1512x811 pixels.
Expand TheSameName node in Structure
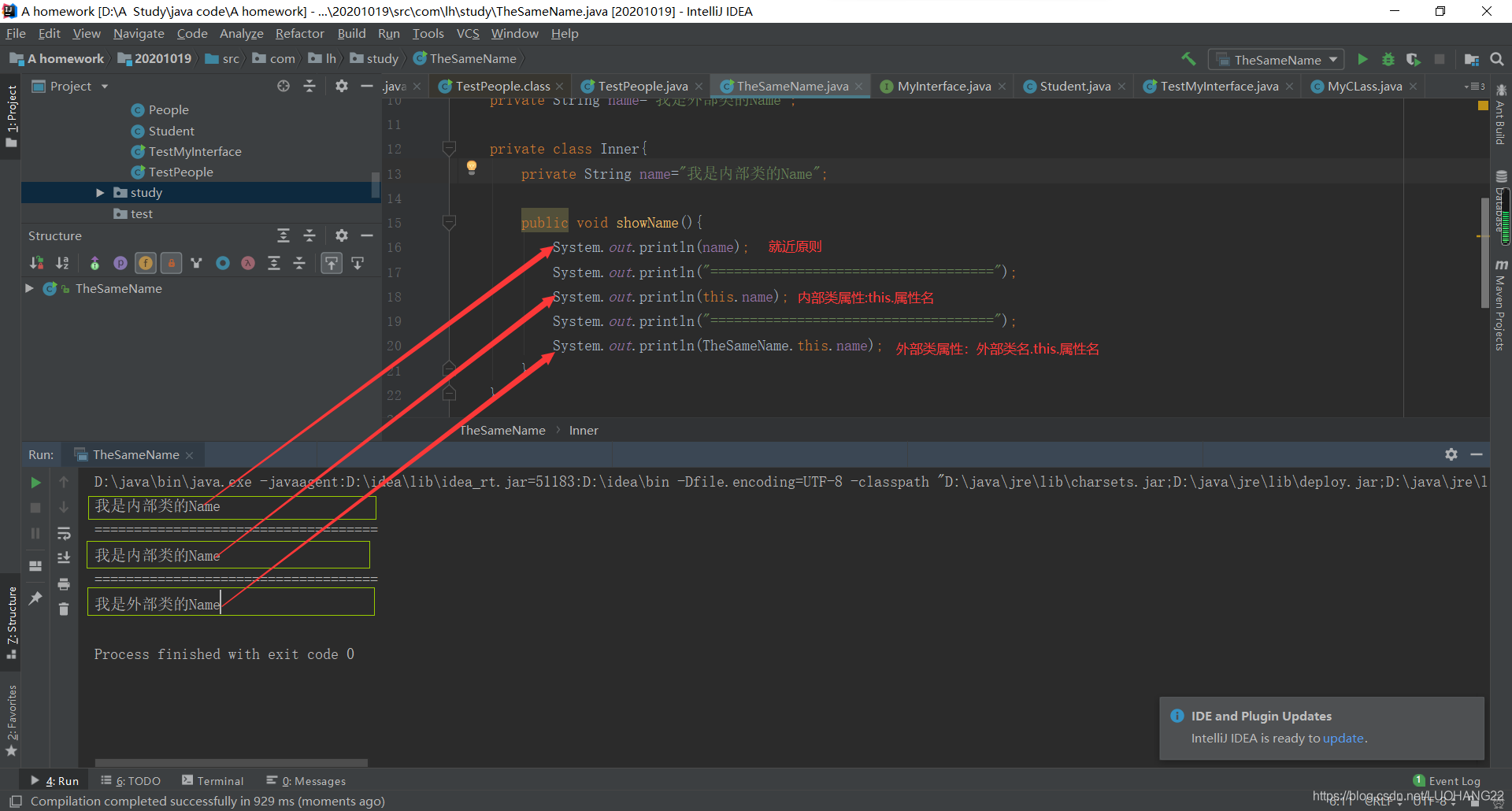tap(29, 288)
